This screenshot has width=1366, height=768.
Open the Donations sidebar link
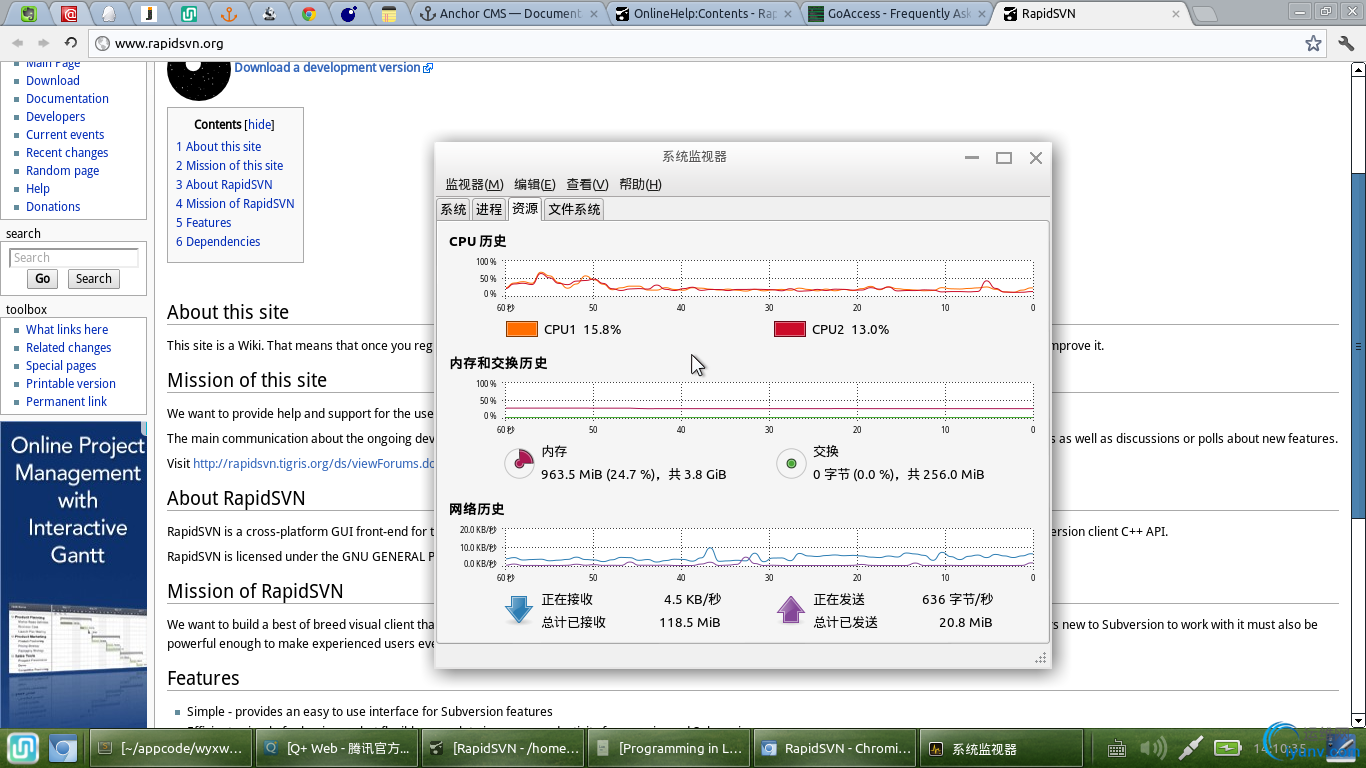coord(53,207)
